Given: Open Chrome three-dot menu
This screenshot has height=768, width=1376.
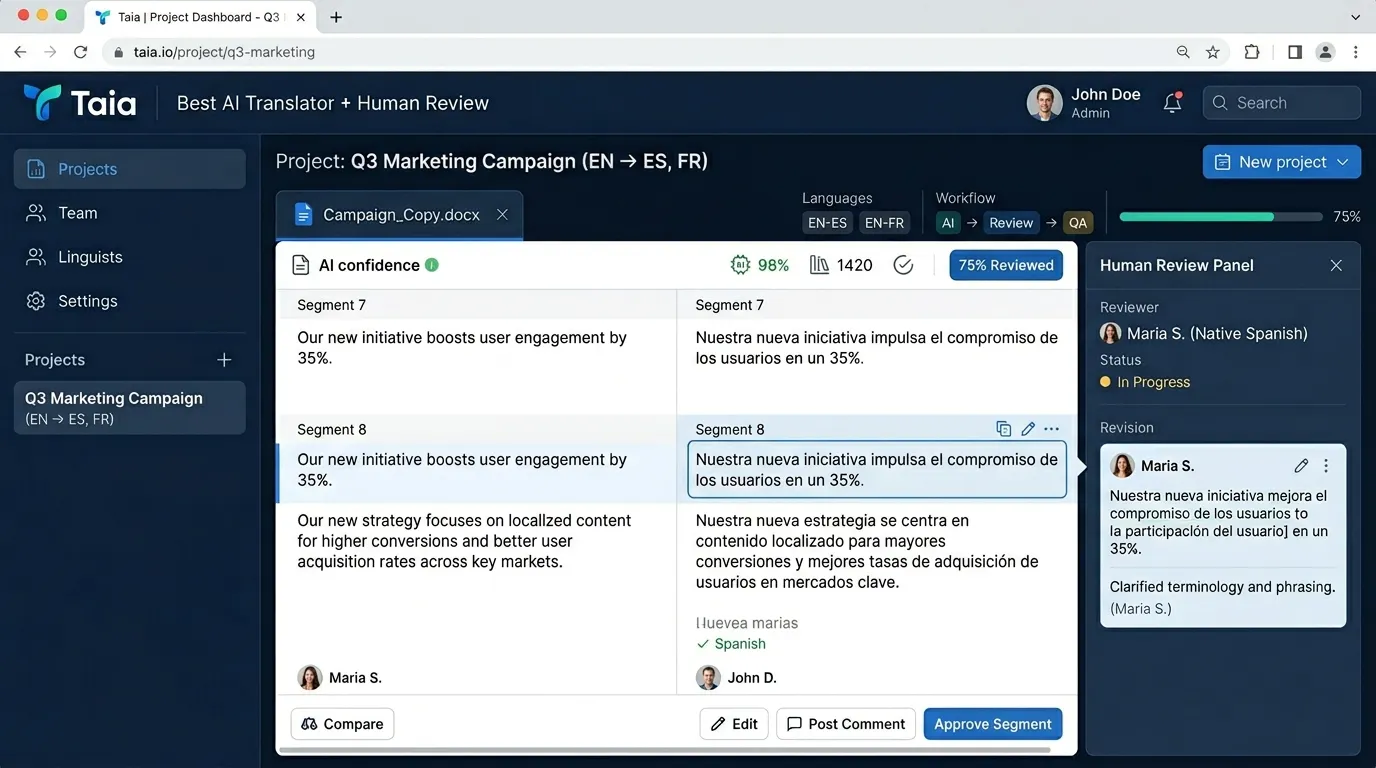Looking at the screenshot, I should pos(1356,52).
